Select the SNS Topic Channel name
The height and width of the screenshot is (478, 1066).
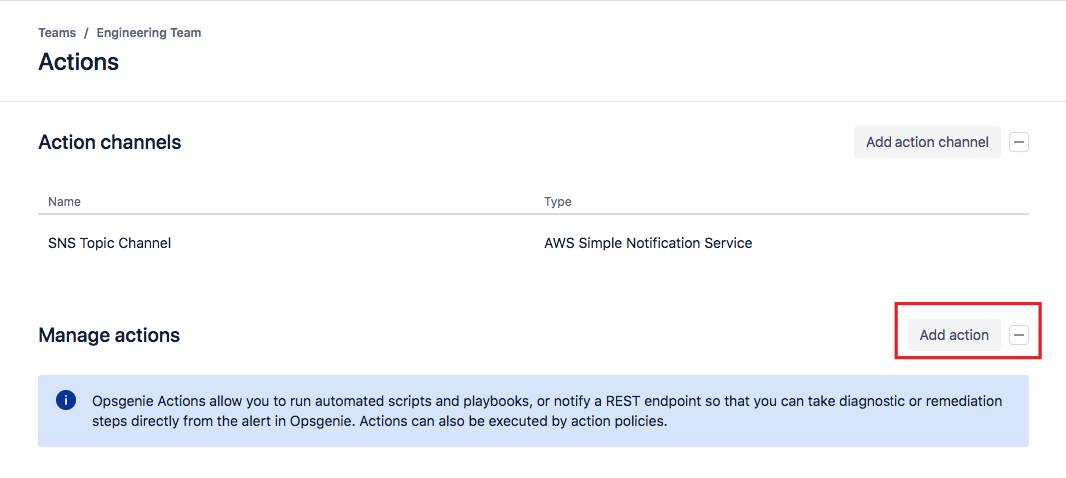tap(109, 243)
